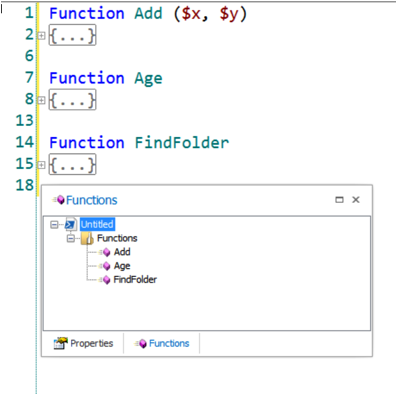Viewport: 397px width, 395px height.
Task: Click line number 18 in the gutter
Action: point(25,185)
